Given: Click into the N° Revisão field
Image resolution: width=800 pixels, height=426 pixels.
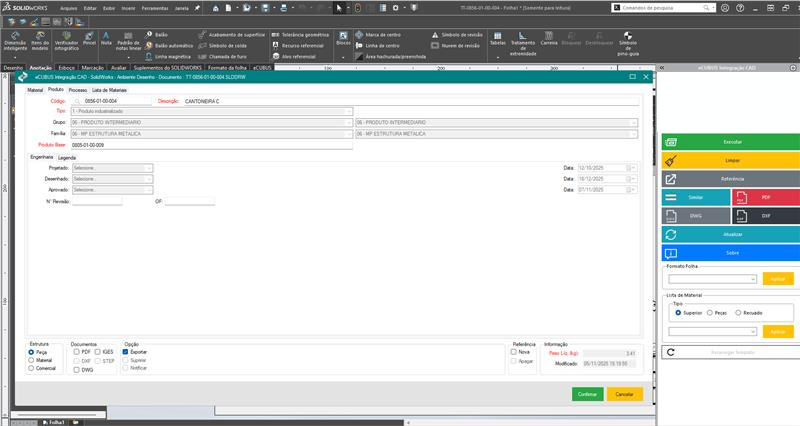Looking at the screenshot, I should (x=96, y=201).
